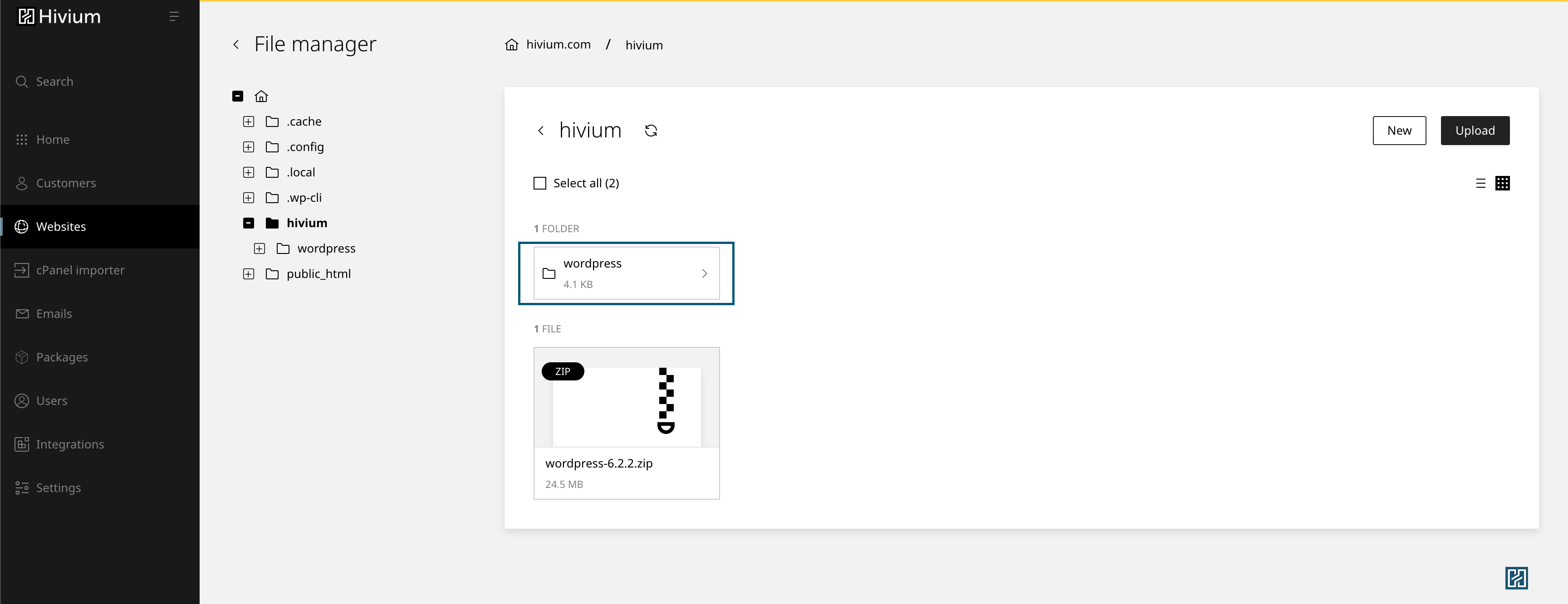Viewport: 1568px width, 604px height.
Task: Open the Websites menu item
Action: [100, 226]
